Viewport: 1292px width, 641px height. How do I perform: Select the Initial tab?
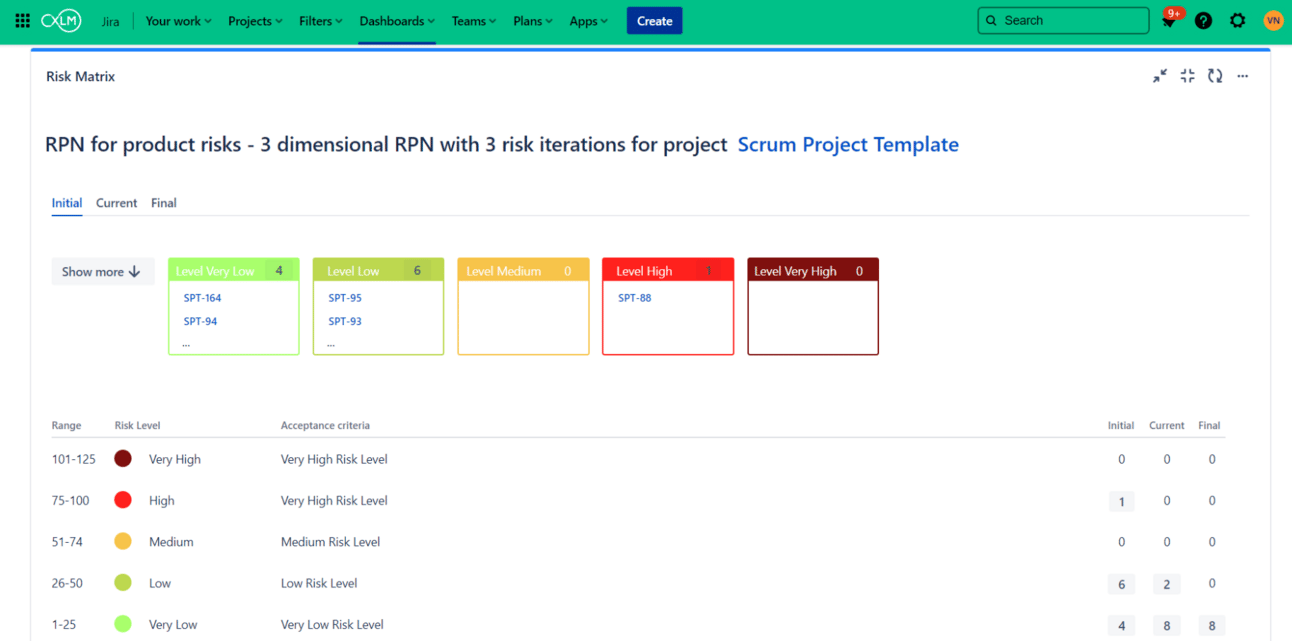point(67,203)
